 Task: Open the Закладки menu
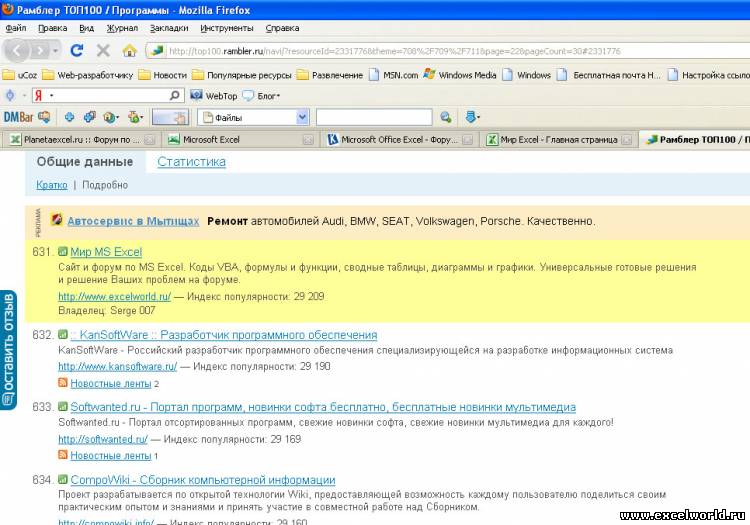(169, 28)
